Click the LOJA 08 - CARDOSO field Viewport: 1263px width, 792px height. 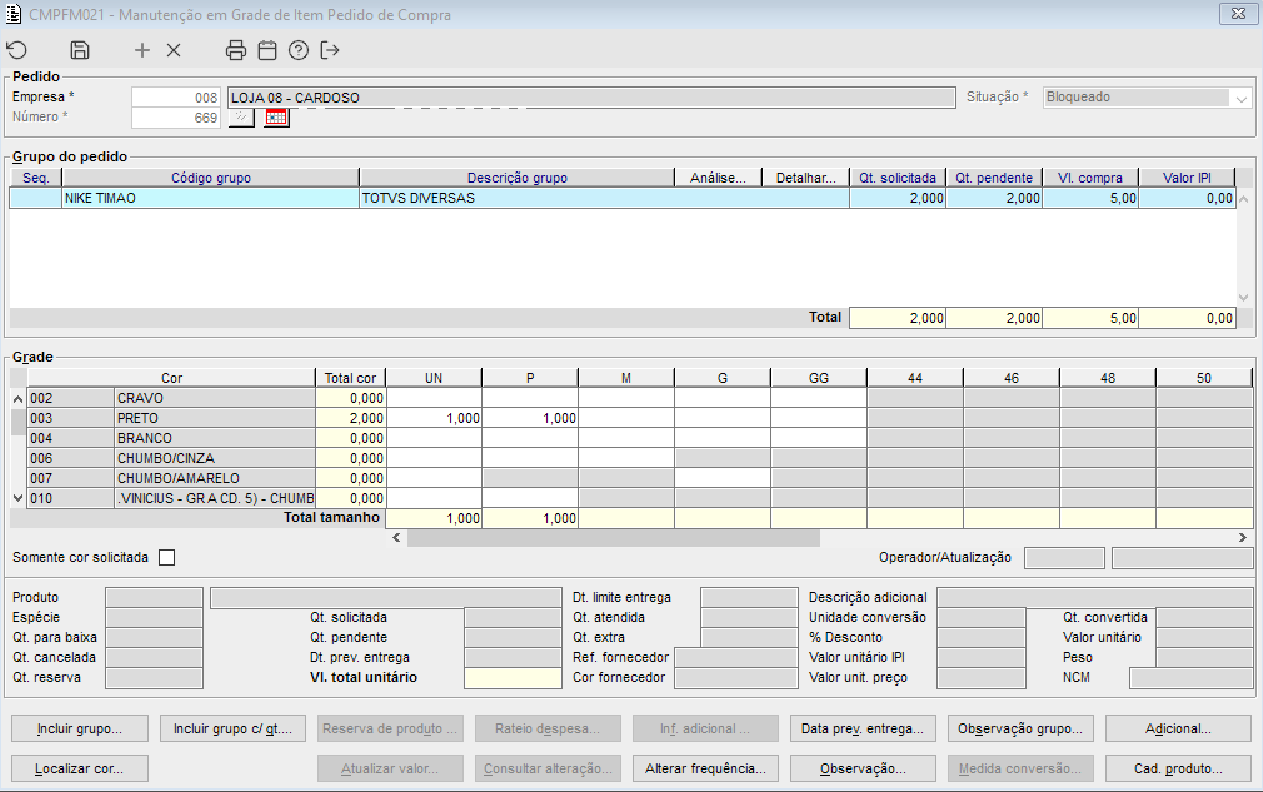click(x=591, y=98)
